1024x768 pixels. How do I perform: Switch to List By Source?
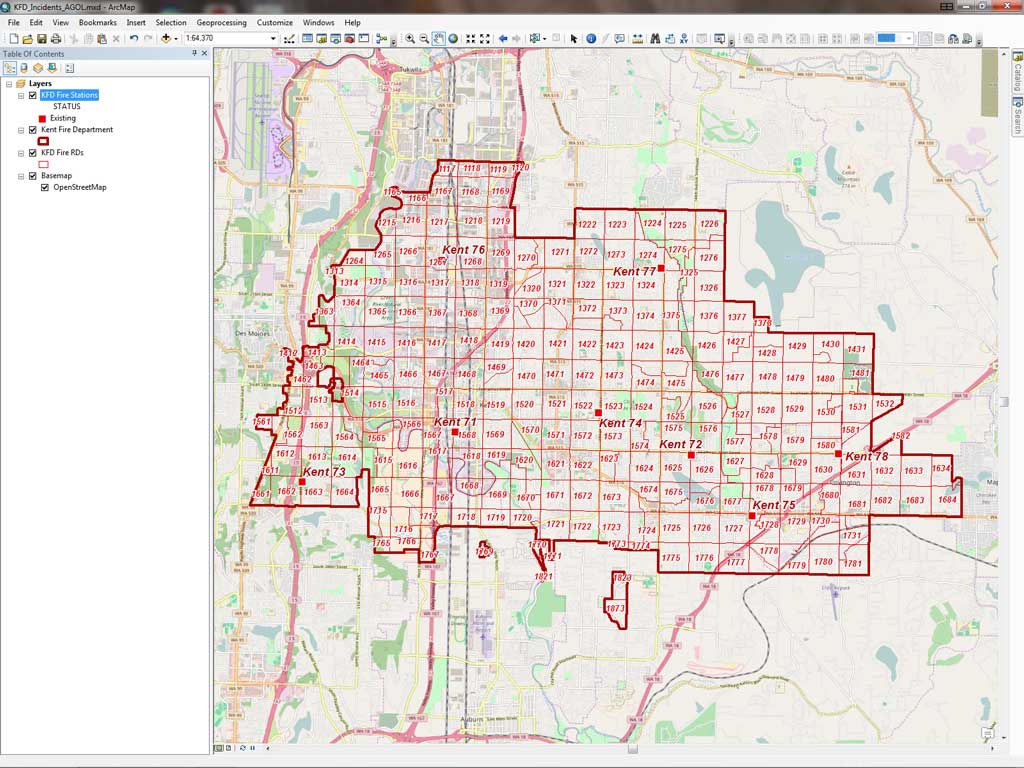coord(24,68)
